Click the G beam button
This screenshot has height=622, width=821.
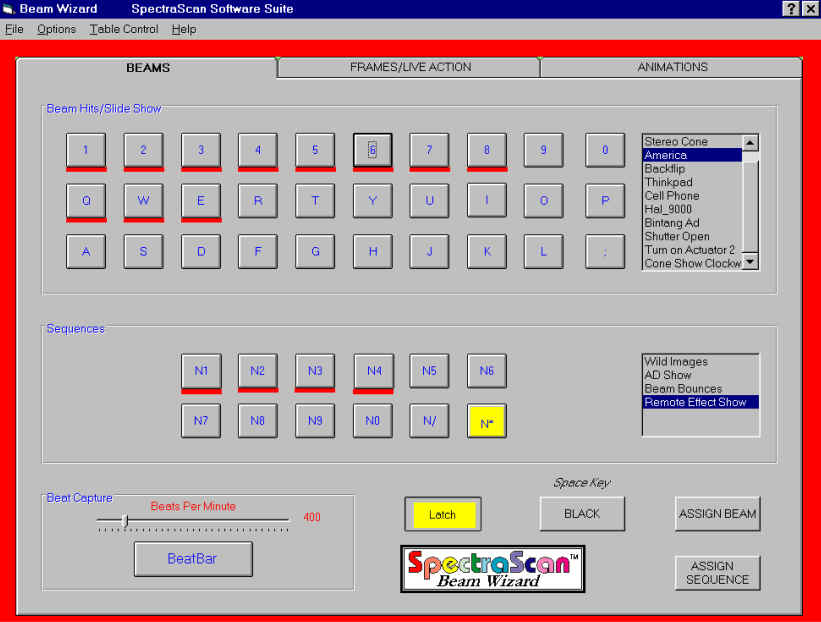315,252
